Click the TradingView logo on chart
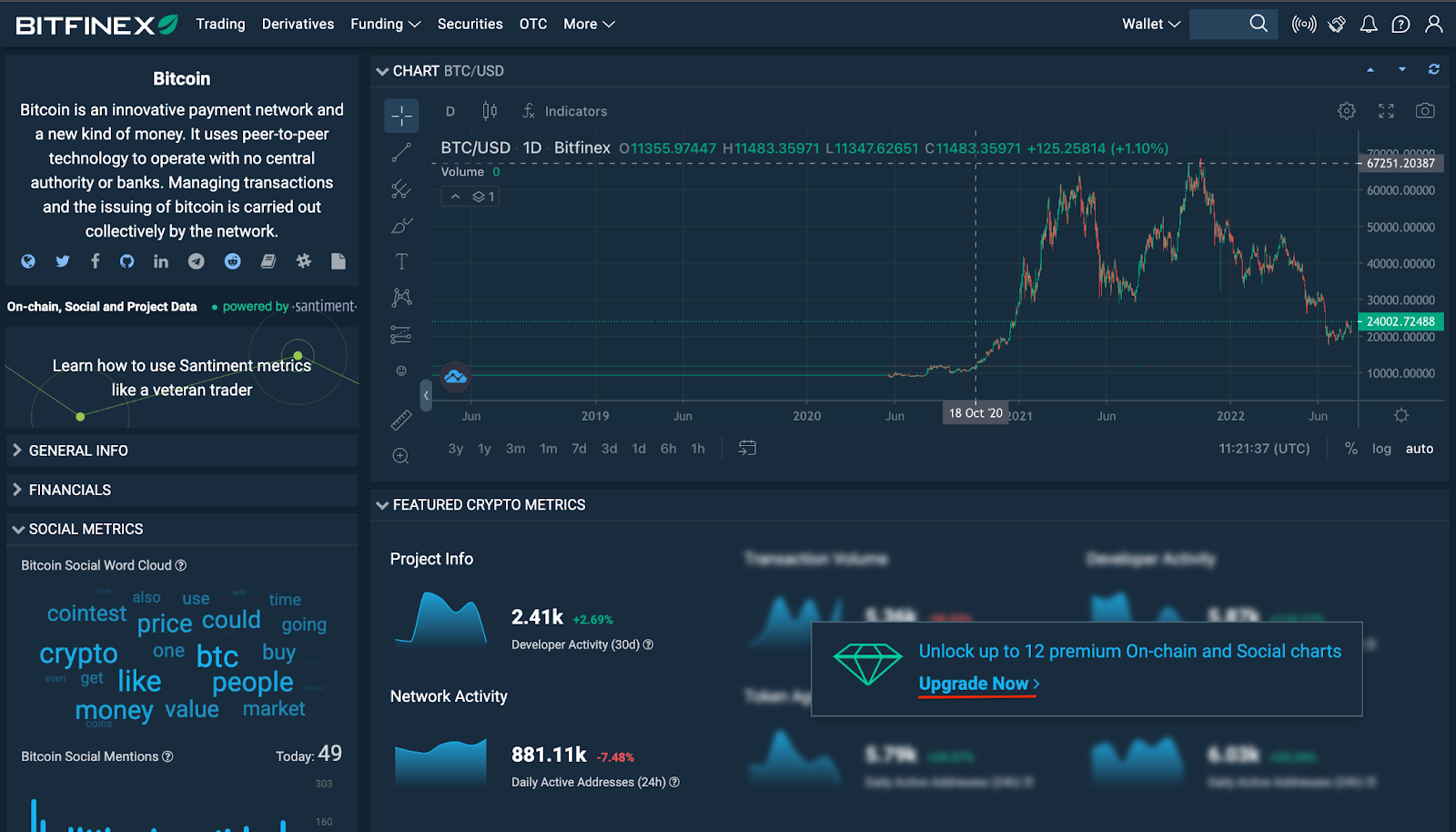This screenshot has width=1456, height=832. pos(455,376)
